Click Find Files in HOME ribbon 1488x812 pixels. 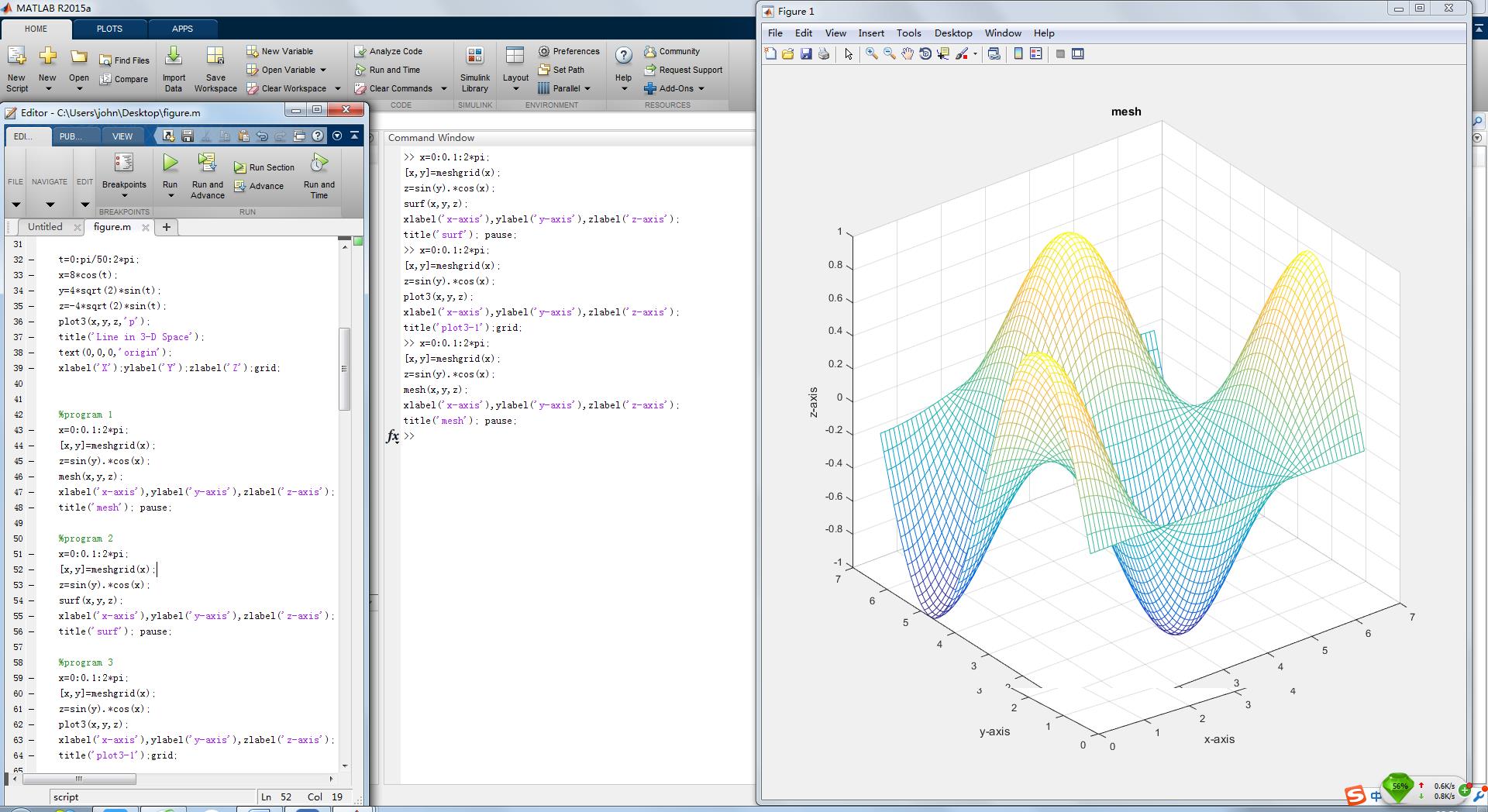[124, 60]
